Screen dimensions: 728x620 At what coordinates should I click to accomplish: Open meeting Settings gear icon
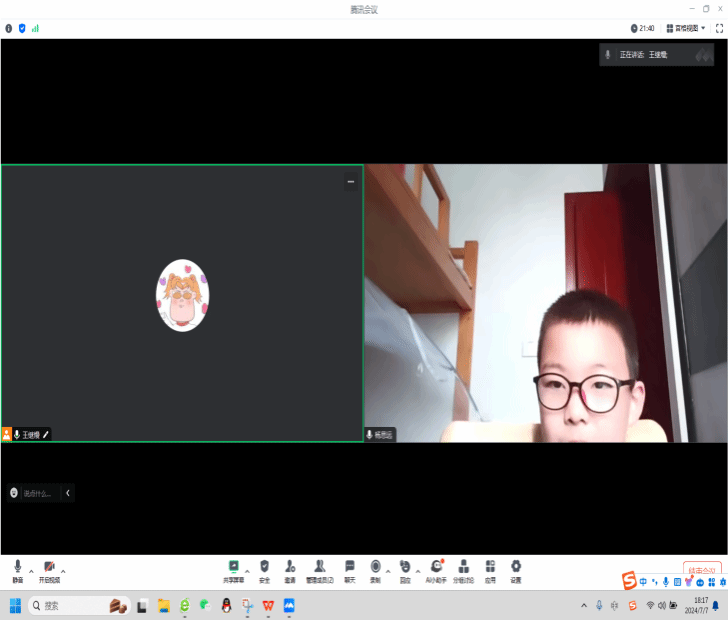click(516, 569)
